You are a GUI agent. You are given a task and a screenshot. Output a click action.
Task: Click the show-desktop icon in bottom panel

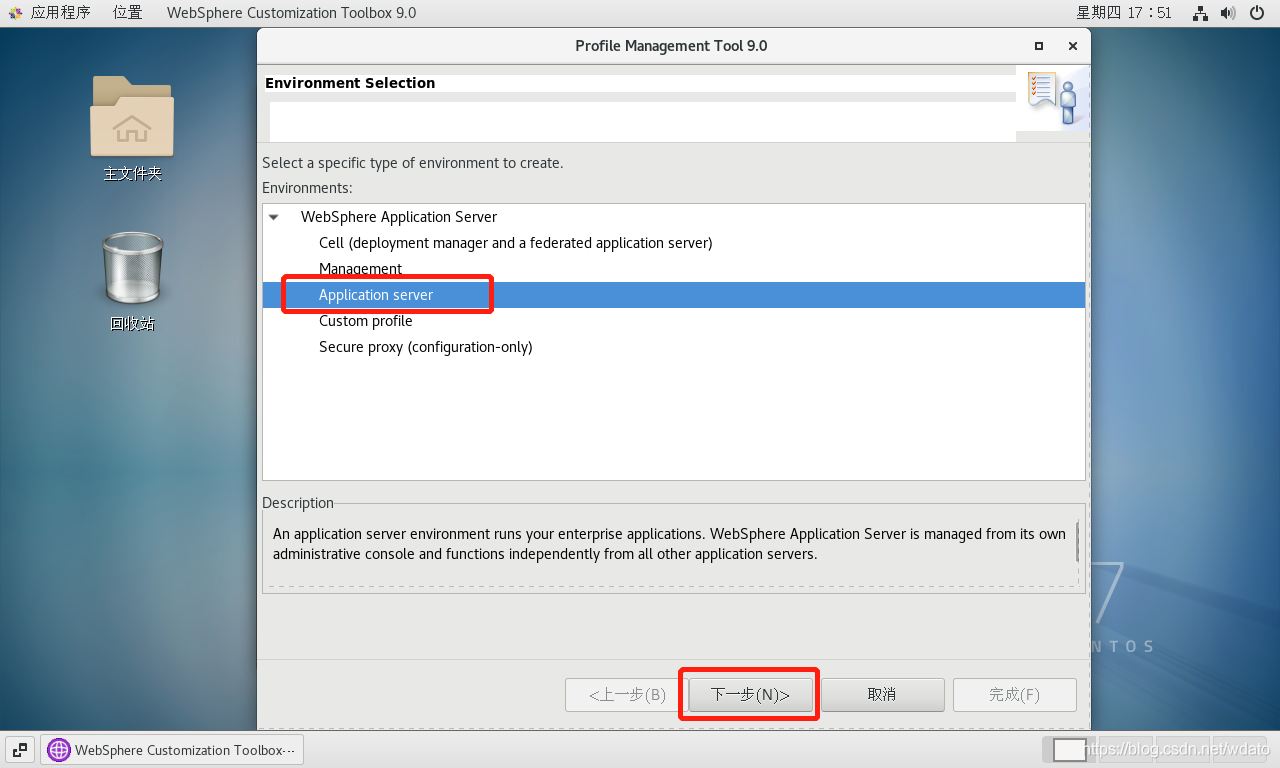click(x=20, y=749)
